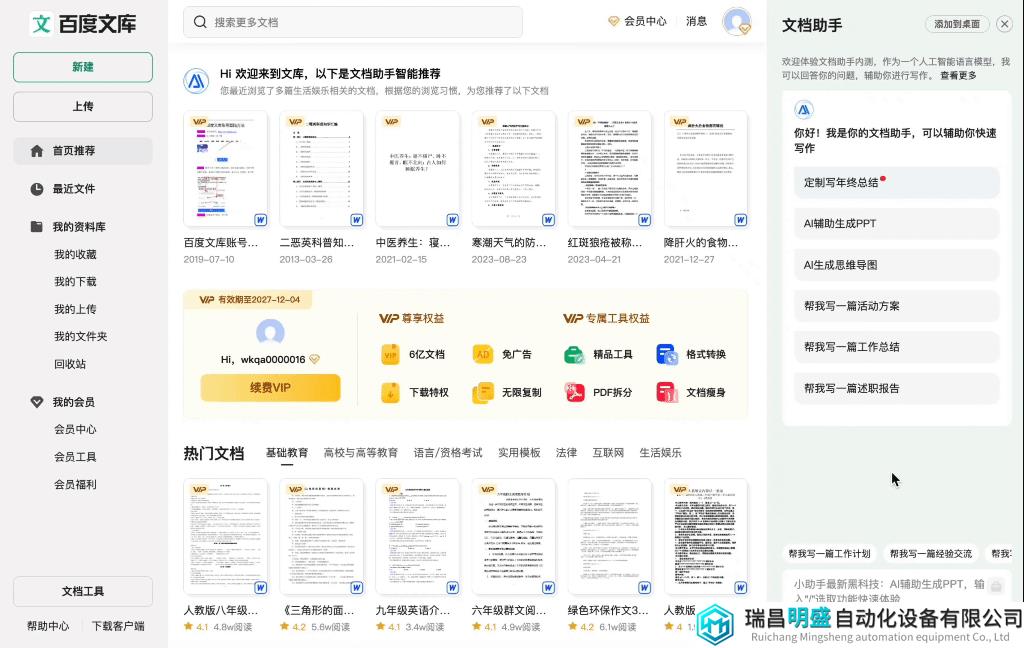Viewport: 1024px width, 648px height.
Task: Click the home icon next to 首页推荐
Action: (37, 151)
